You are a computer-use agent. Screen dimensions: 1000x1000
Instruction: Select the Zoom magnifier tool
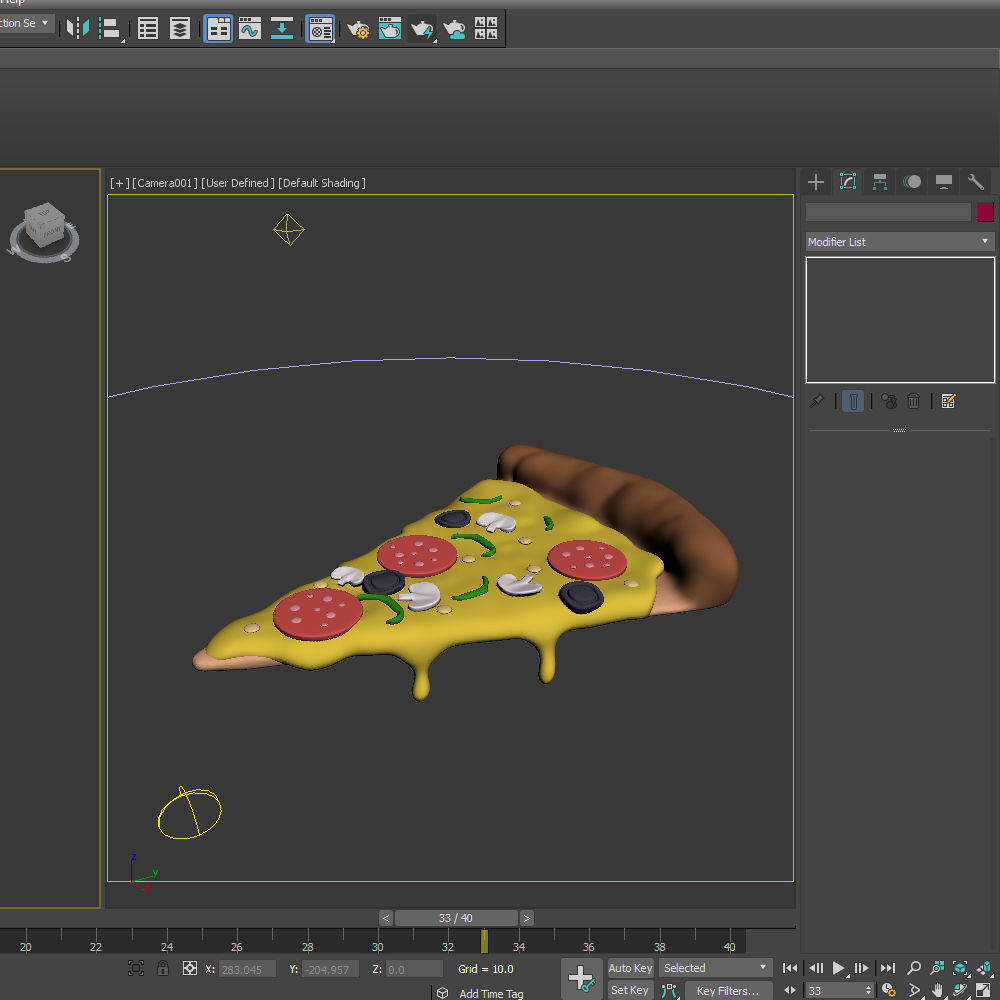coord(913,968)
